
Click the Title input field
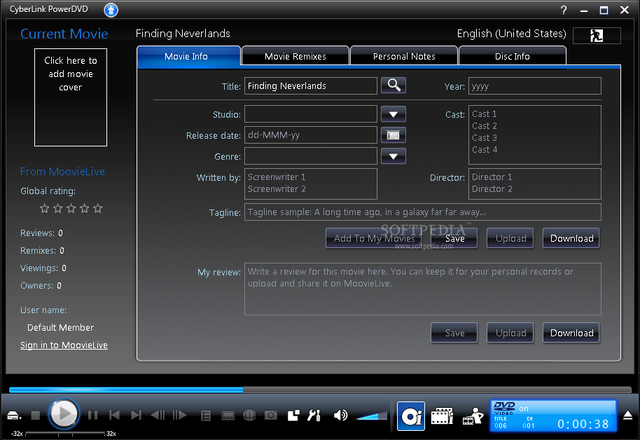[x=311, y=86]
